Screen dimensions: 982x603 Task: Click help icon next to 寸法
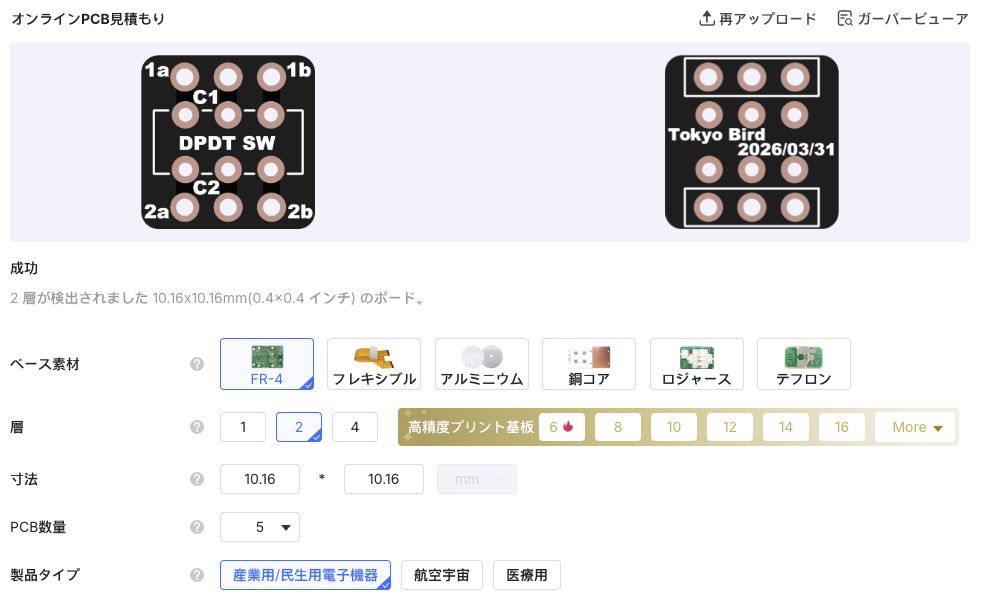(x=197, y=479)
